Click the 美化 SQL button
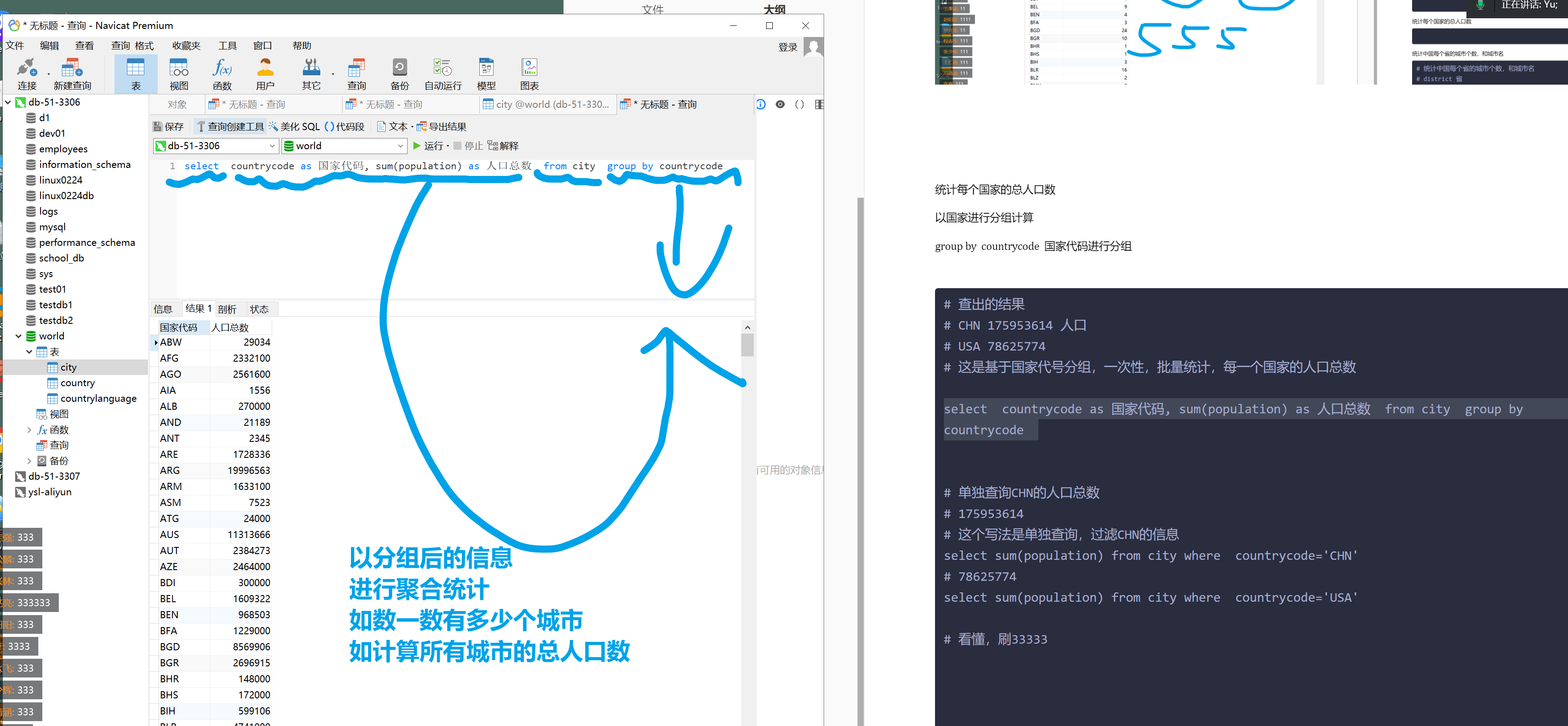The width and height of the screenshot is (1568, 726). point(294,126)
